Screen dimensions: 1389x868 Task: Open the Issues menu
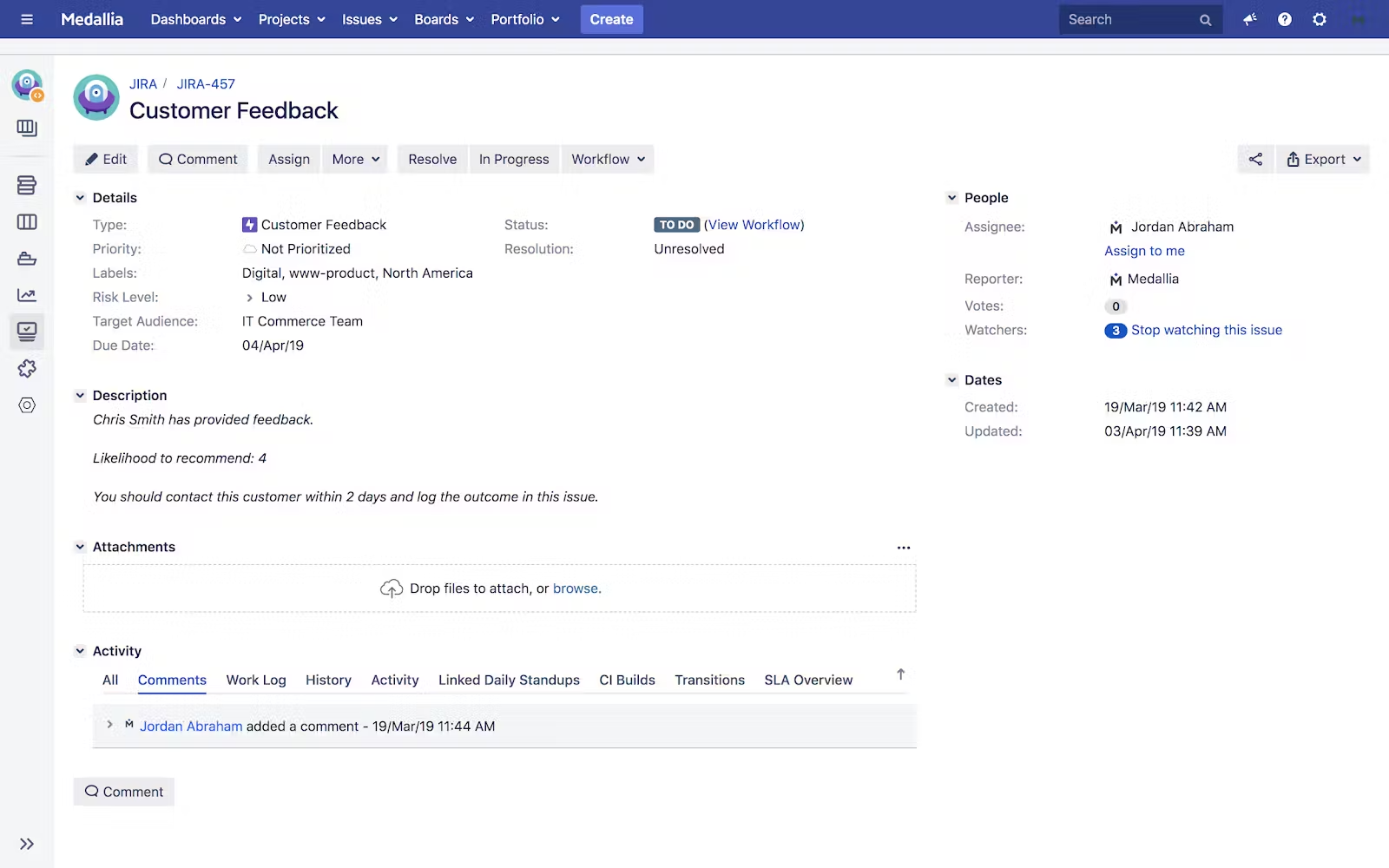tap(370, 19)
